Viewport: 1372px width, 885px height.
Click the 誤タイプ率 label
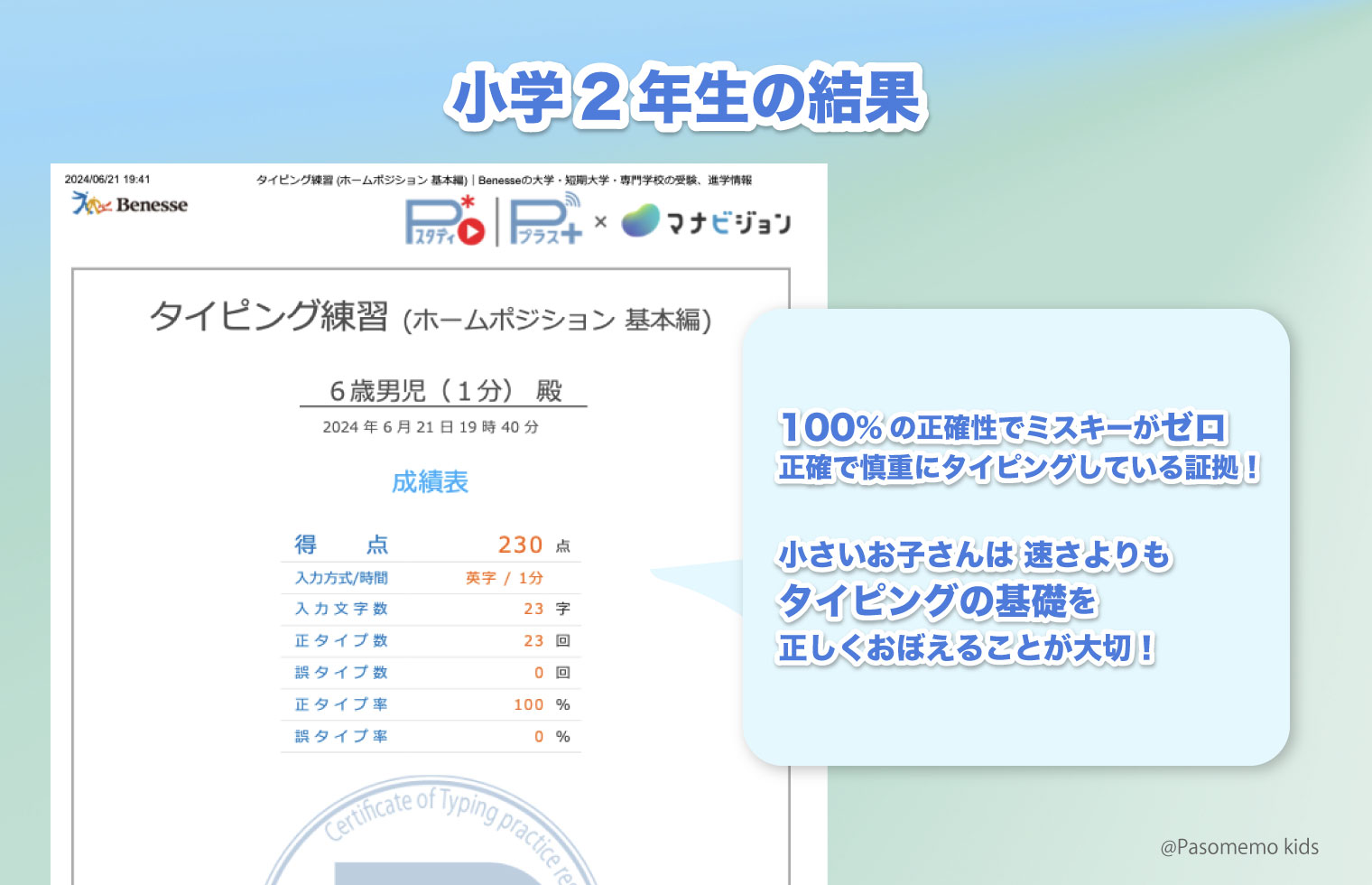(341, 736)
